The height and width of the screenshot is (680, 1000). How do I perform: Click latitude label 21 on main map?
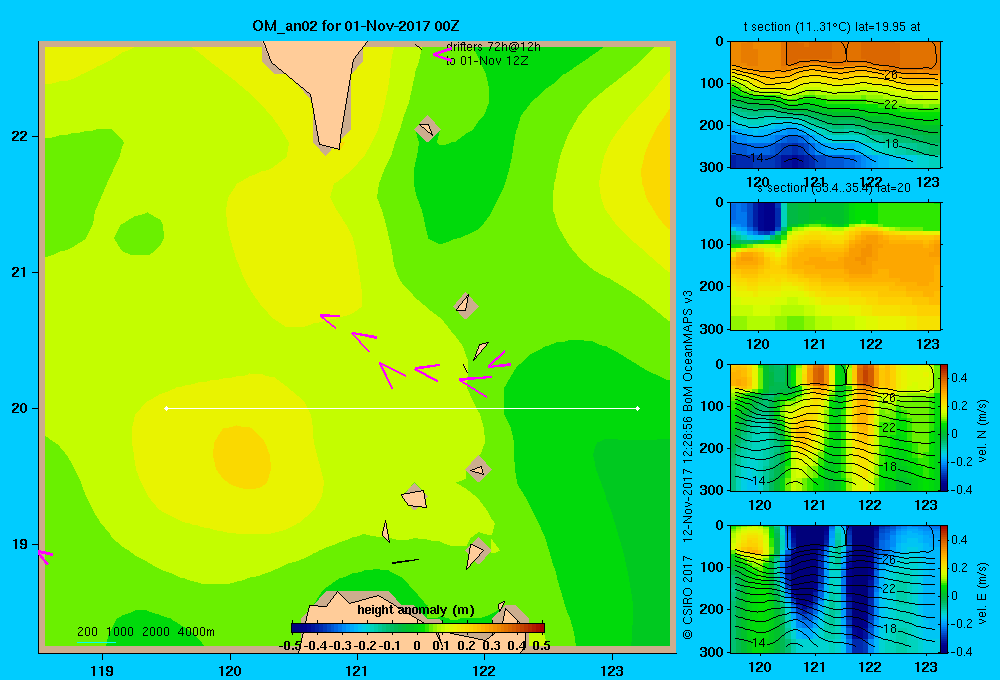20,272
